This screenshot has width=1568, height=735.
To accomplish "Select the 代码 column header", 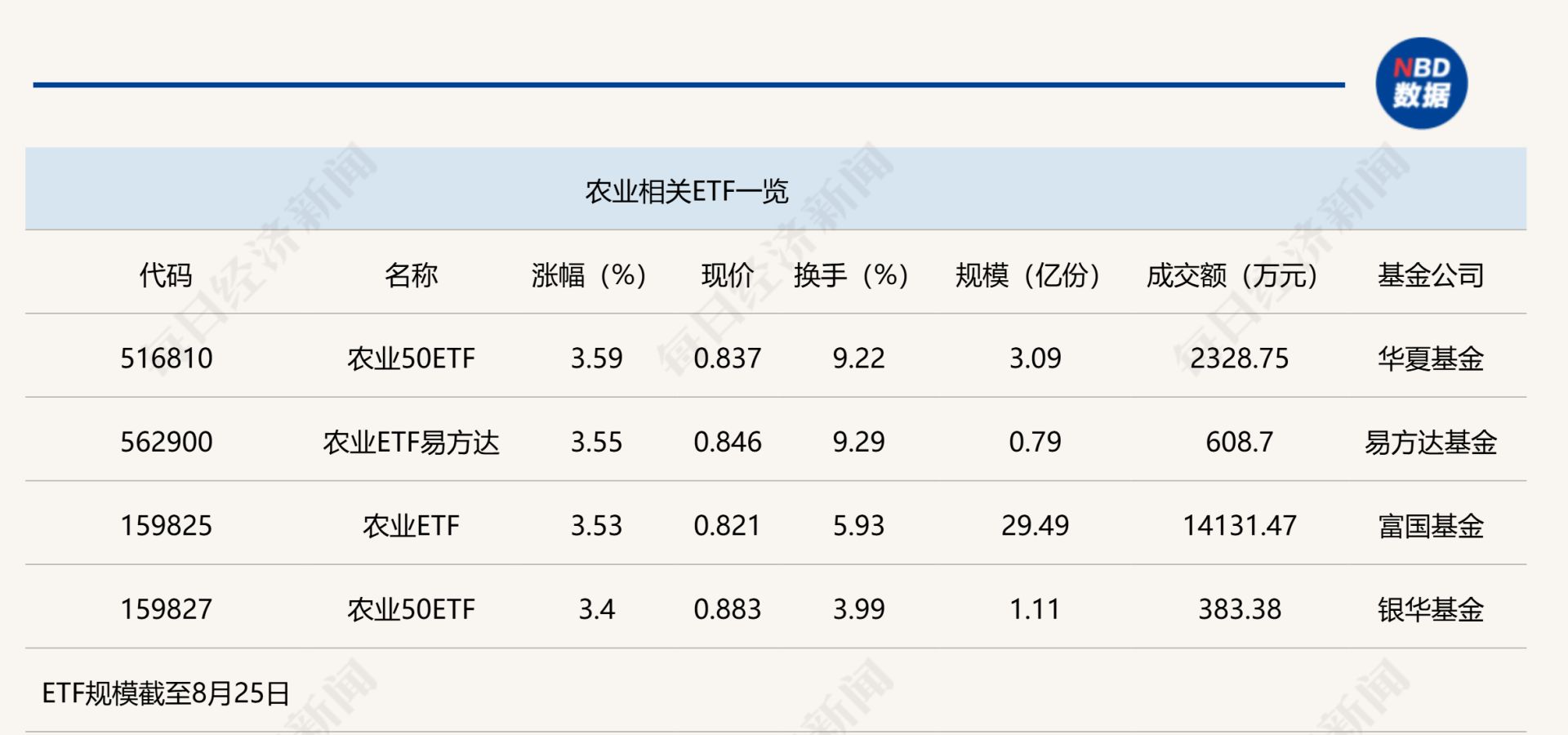I will pyautogui.click(x=166, y=275).
